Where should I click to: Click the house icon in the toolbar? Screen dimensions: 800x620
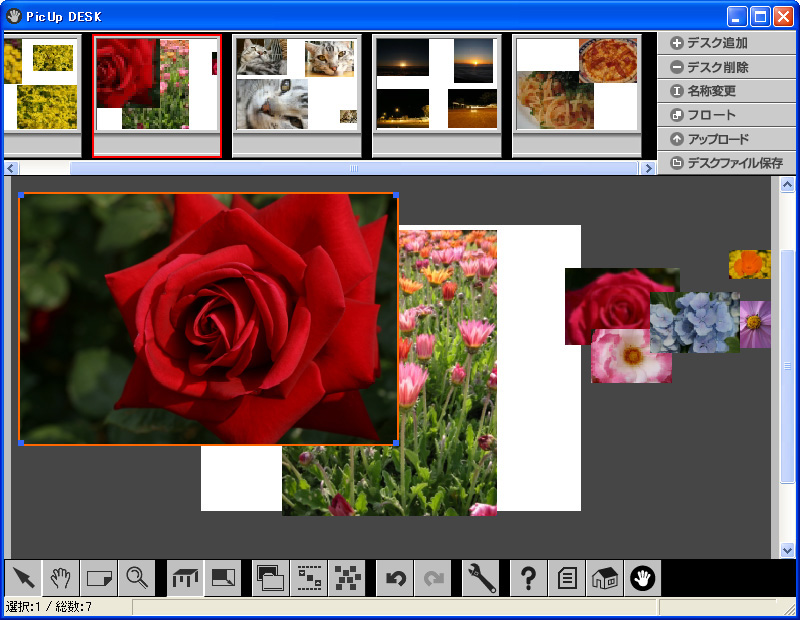[605, 578]
